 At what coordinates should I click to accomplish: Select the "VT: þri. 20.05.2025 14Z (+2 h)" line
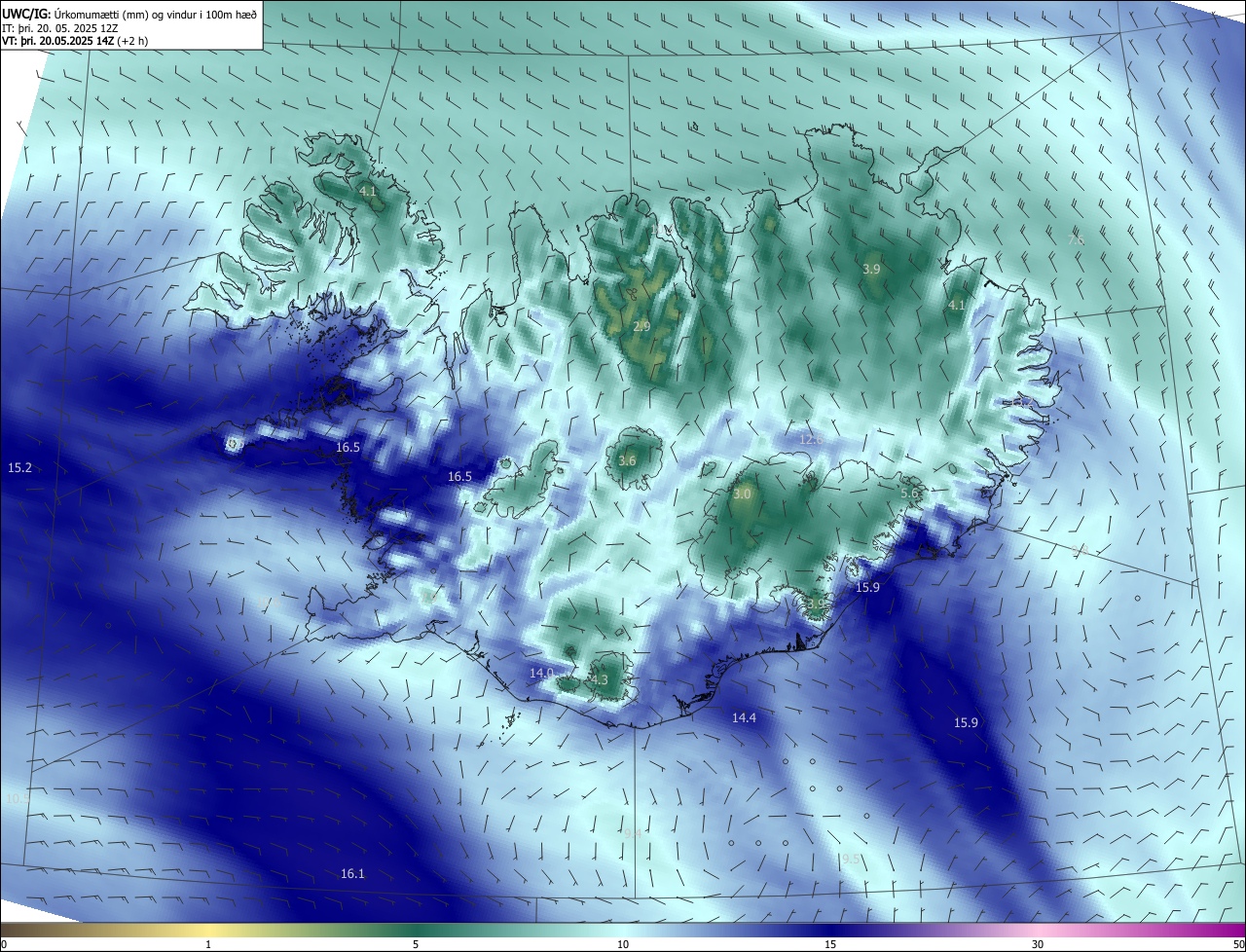click(x=76, y=41)
